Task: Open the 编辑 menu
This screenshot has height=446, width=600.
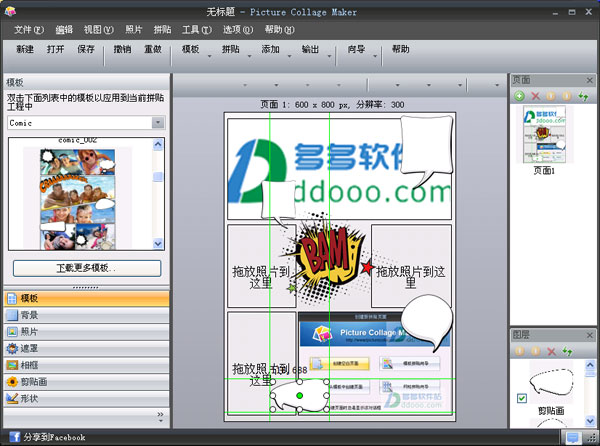Action: tap(64, 29)
